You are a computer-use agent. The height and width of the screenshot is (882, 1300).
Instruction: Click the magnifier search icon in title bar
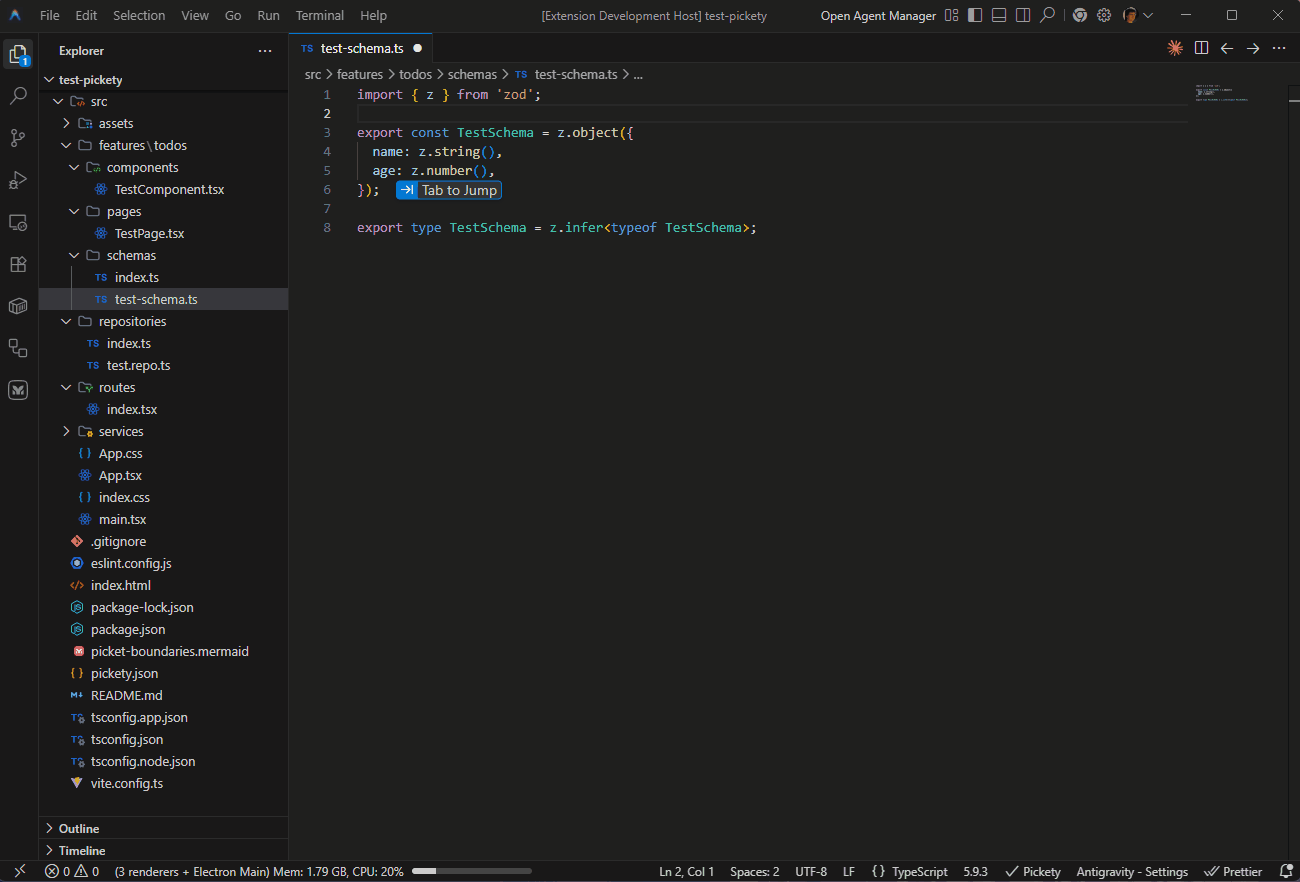click(x=1047, y=15)
